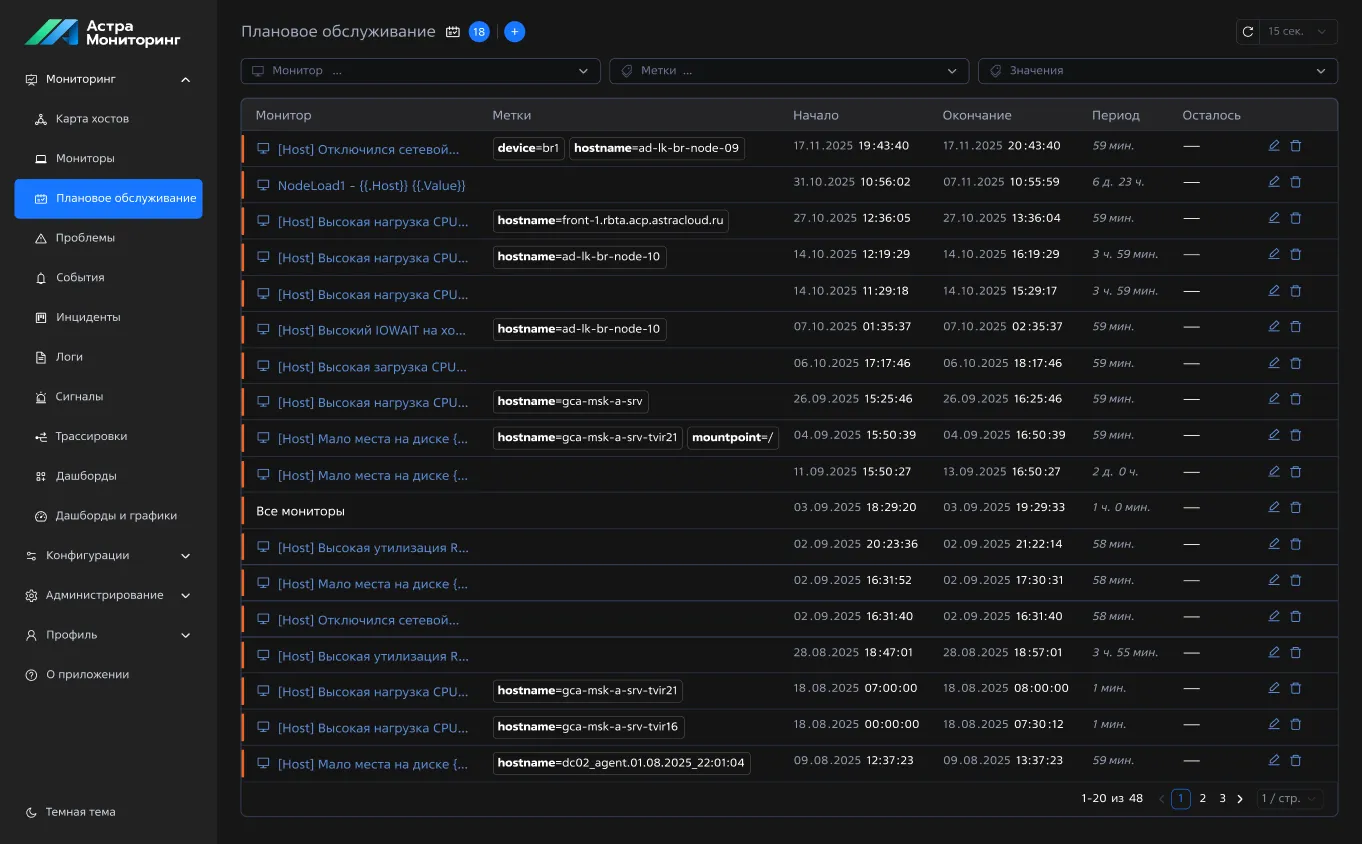The height and width of the screenshot is (844, 1362).
Task: Open the 15 сек. refresh interval dropdown
Action: point(1297,32)
